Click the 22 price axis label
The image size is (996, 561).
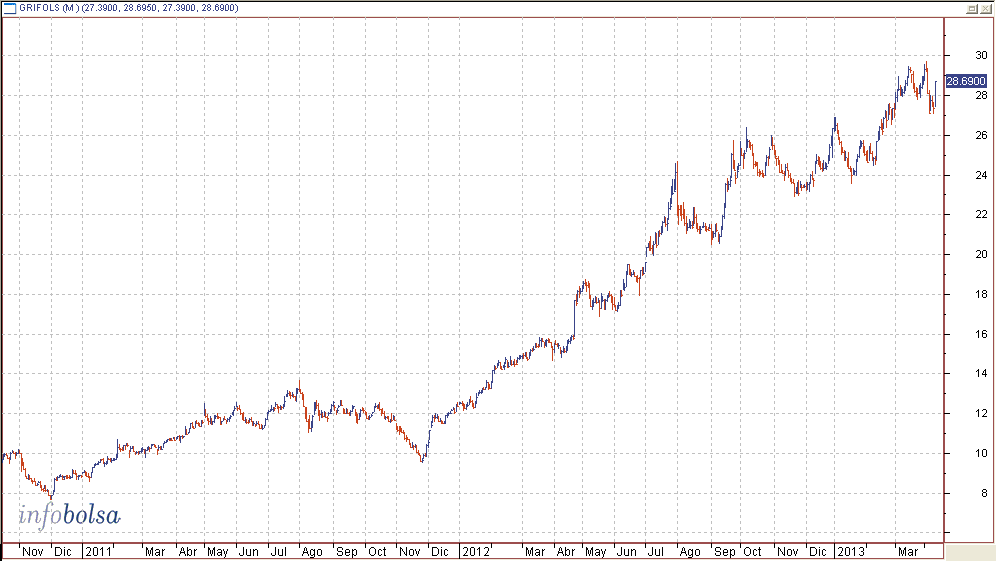(x=981, y=215)
